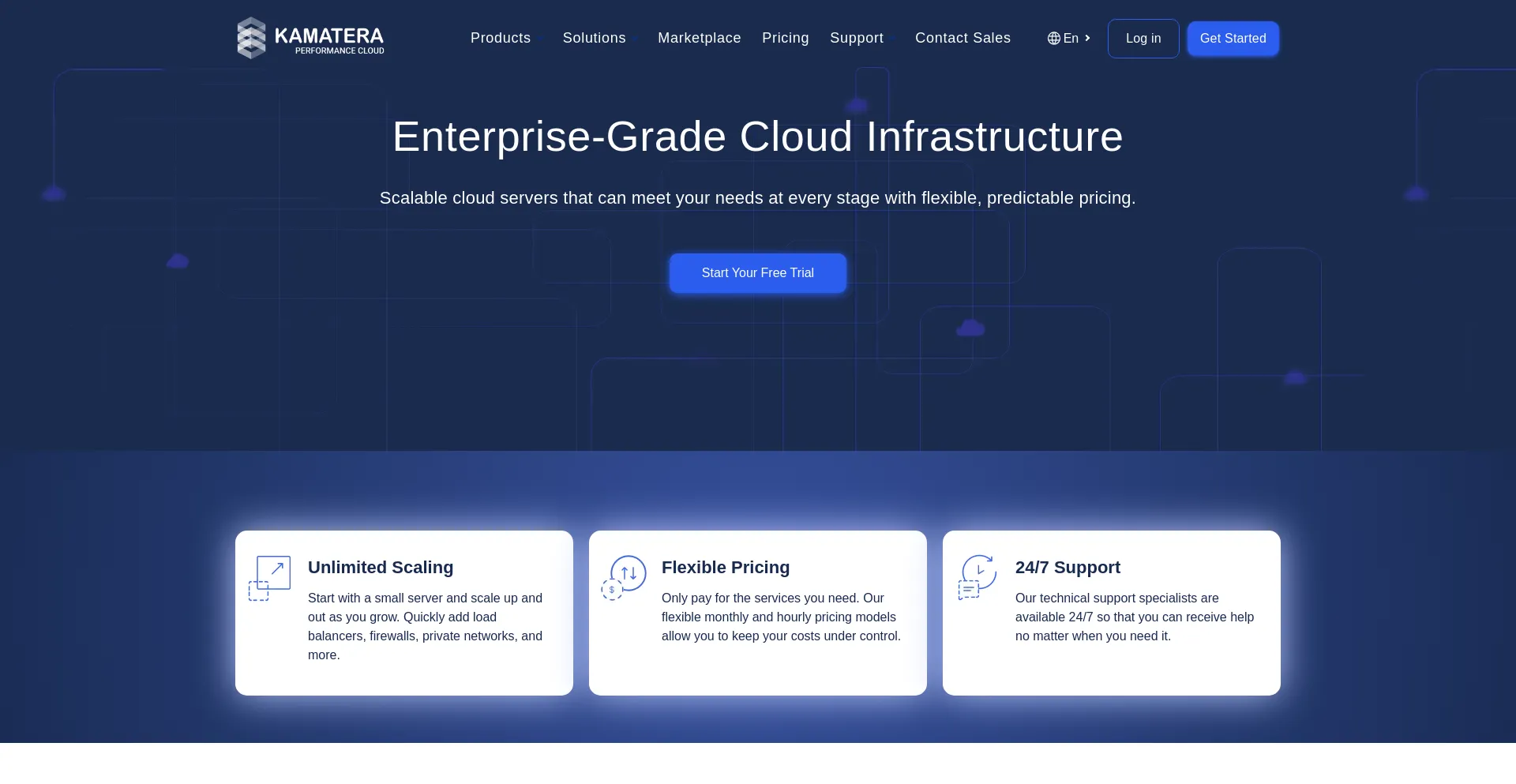The width and height of the screenshot is (1516, 784).
Task: Select the Flexible Pricing card title
Action: pyautogui.click(x=725, y=568)
